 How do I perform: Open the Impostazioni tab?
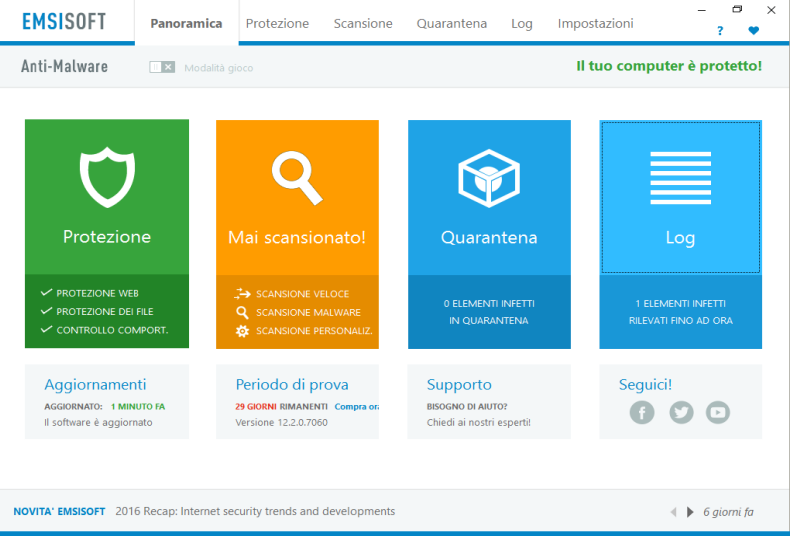pos(596,24)
